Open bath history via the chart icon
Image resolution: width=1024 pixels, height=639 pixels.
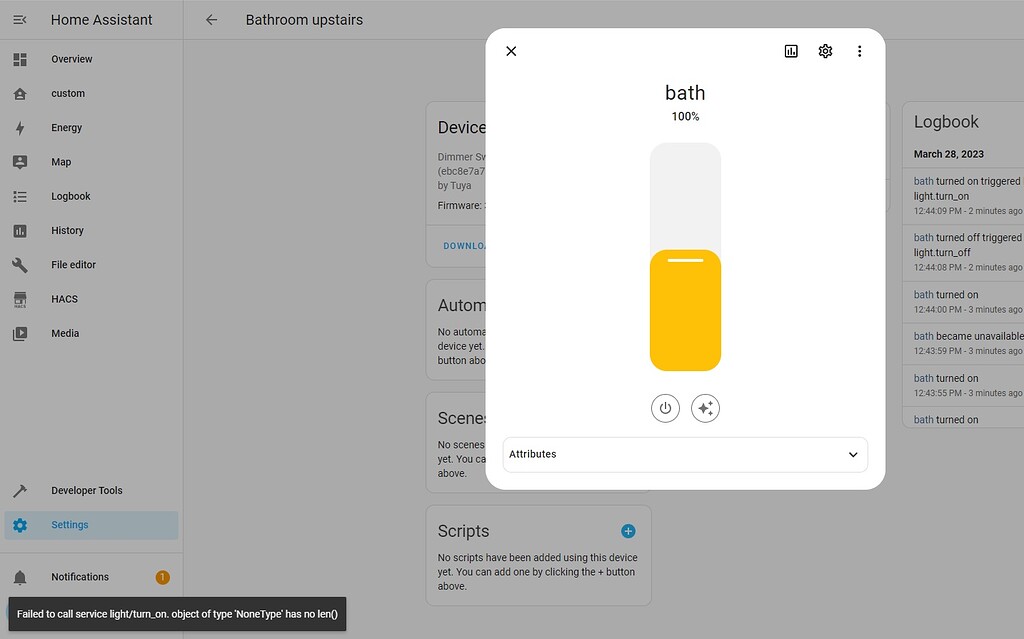click(790, 50)
